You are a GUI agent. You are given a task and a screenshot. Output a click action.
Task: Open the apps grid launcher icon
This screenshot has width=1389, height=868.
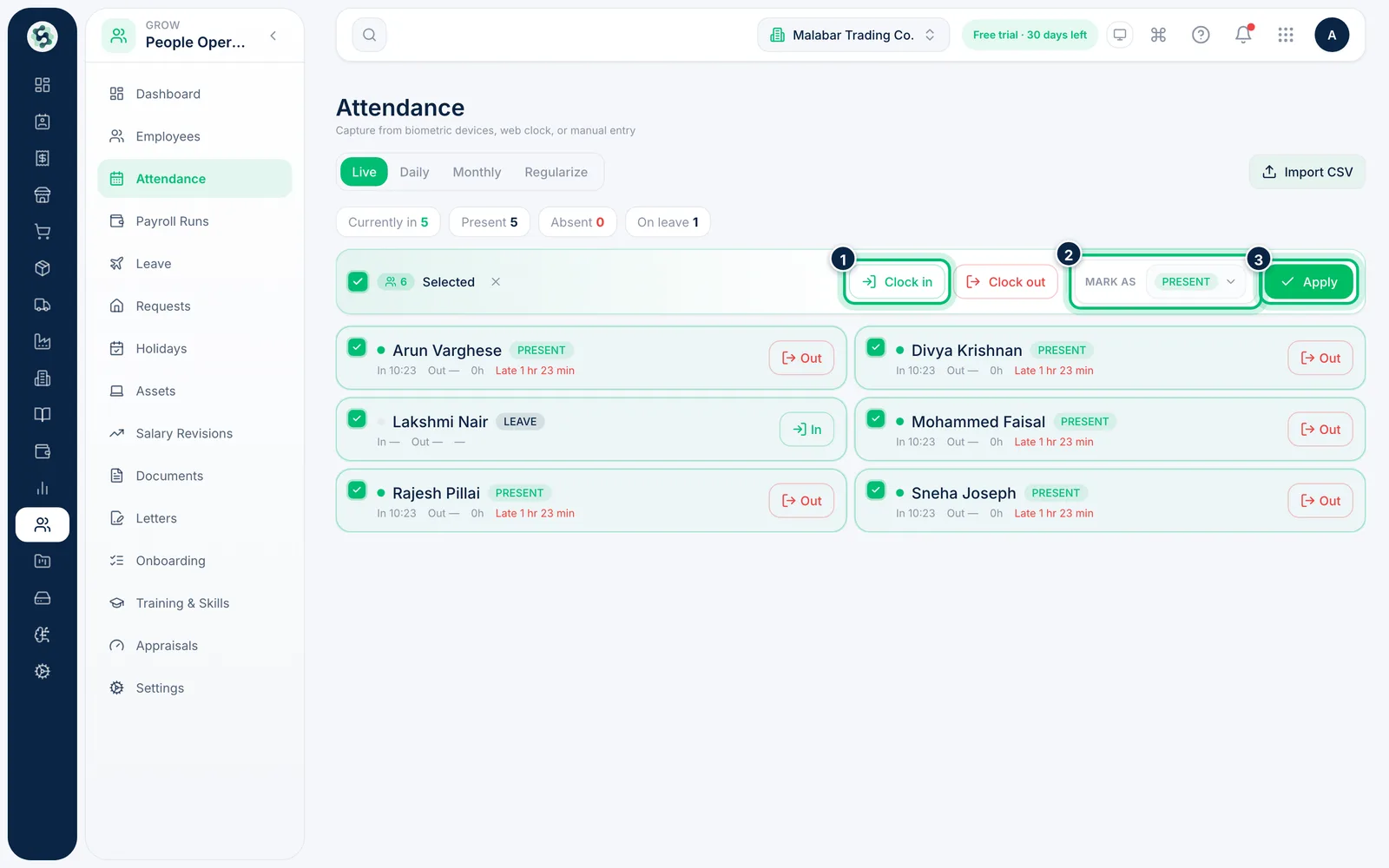[x=1286, y=35]
